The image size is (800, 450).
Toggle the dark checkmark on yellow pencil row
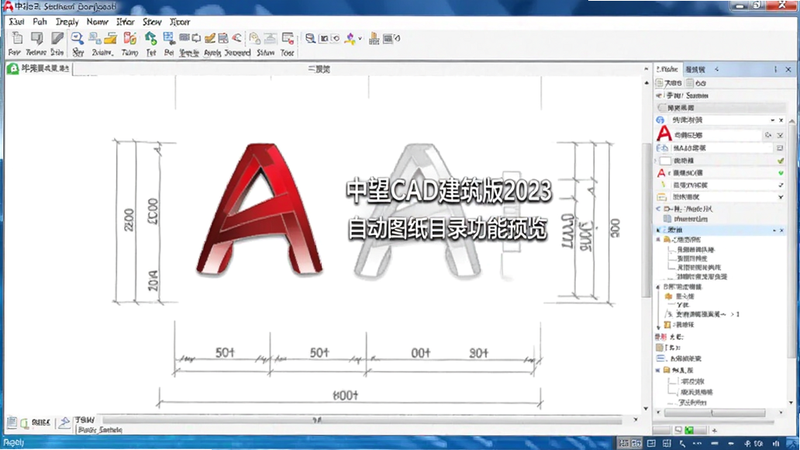[x=781, y=185]
